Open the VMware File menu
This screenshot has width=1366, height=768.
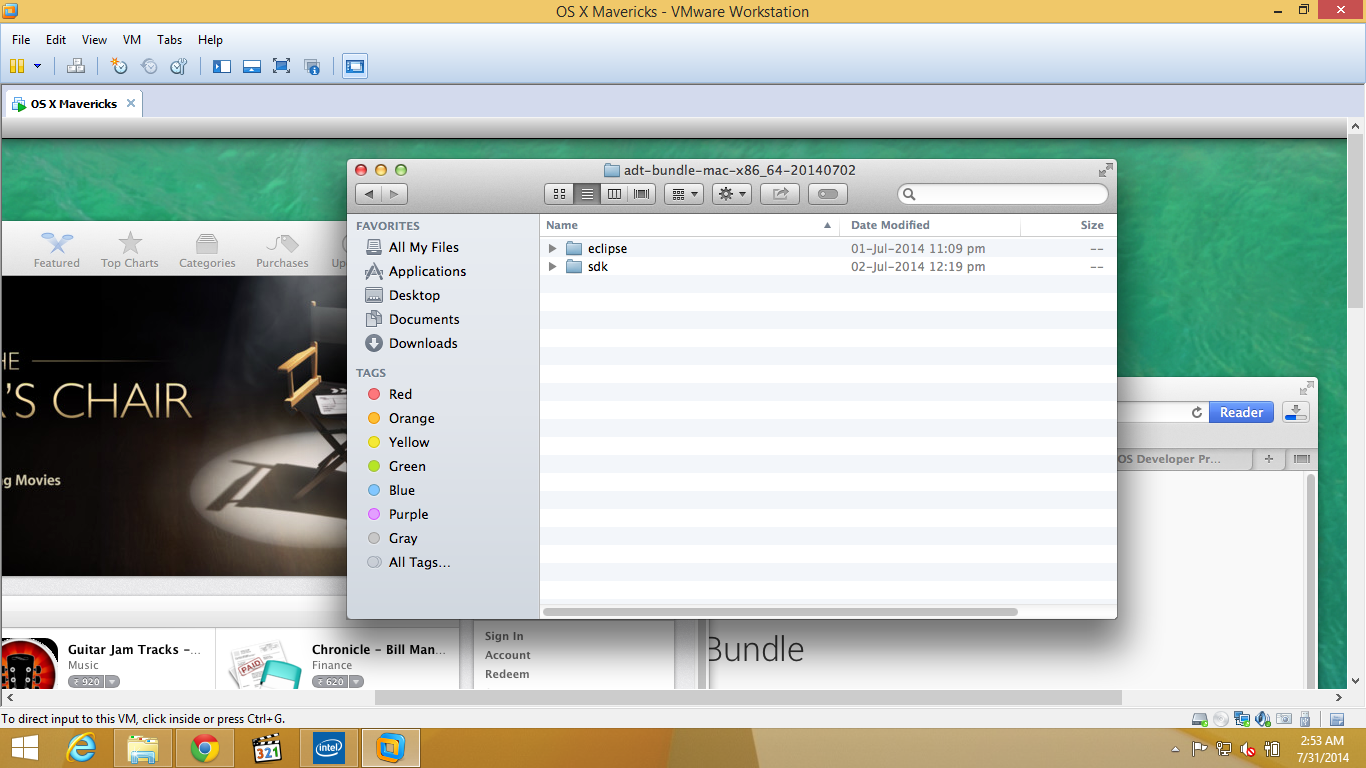pos(21,40)
